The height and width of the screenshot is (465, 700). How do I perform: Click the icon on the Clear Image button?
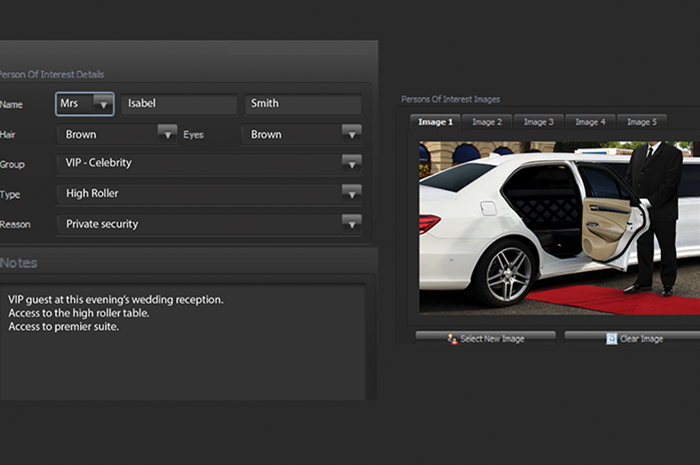tap(611, 339)
